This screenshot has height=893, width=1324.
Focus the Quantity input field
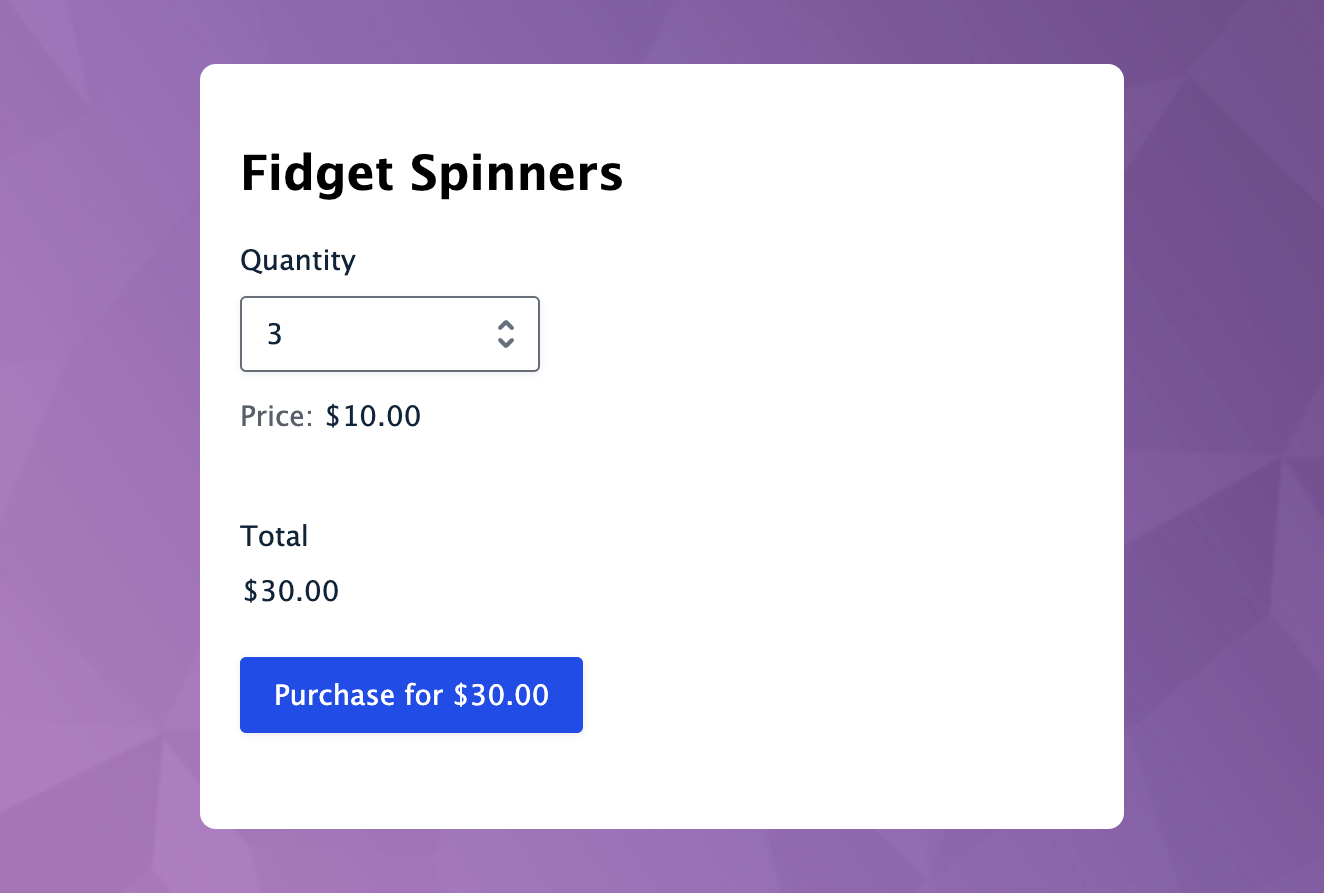tap(390, 334)
